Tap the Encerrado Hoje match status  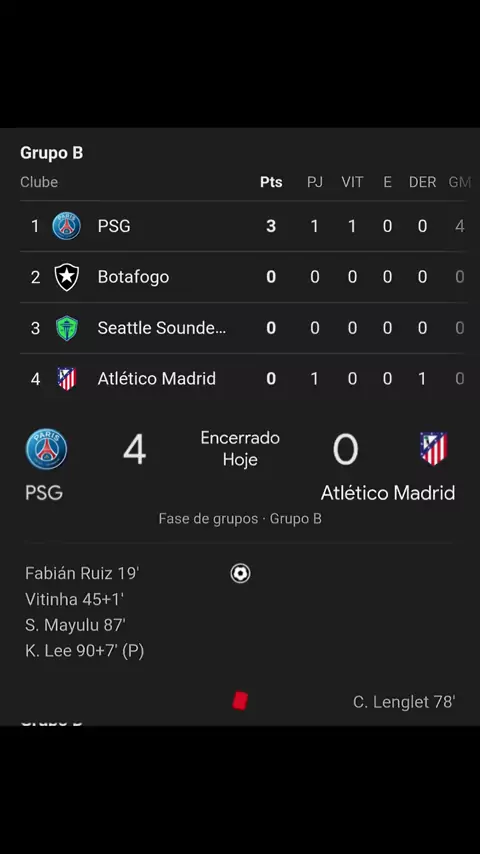pyautogui.click(x=240, y=449)
